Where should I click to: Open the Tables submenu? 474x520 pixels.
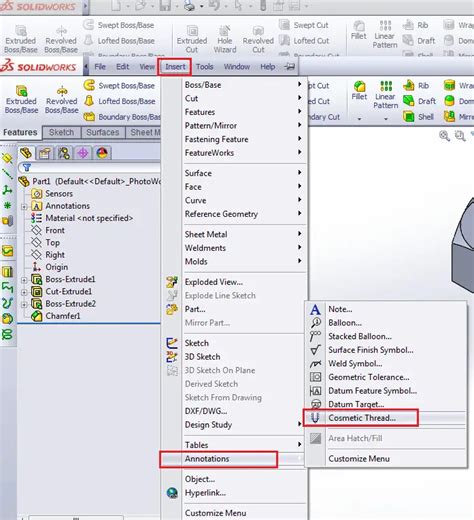tap(244, 445)
